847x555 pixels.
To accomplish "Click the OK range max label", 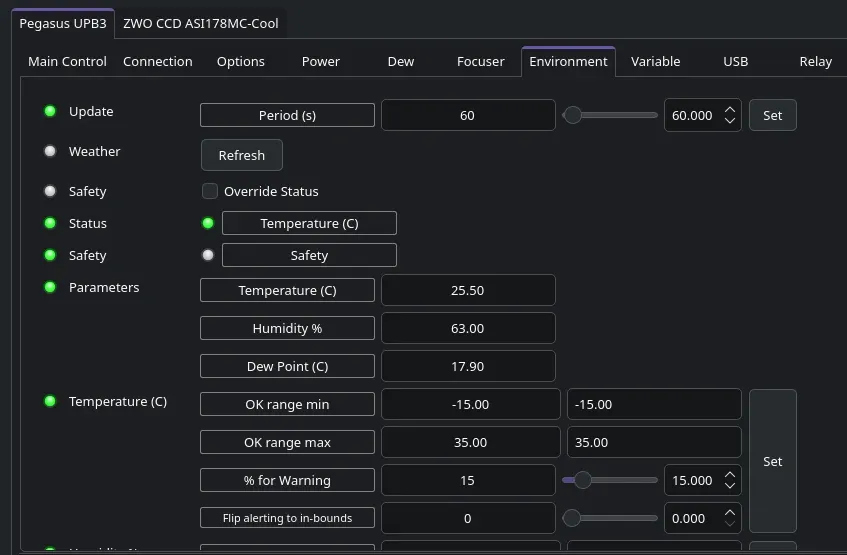I will click(x=287, y=442).
